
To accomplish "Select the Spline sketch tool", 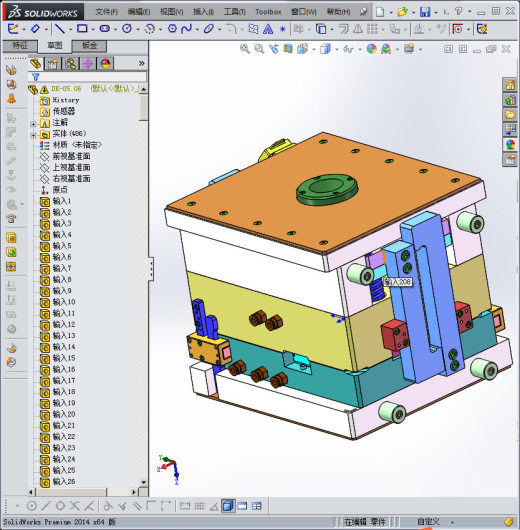I will (186, 29).
